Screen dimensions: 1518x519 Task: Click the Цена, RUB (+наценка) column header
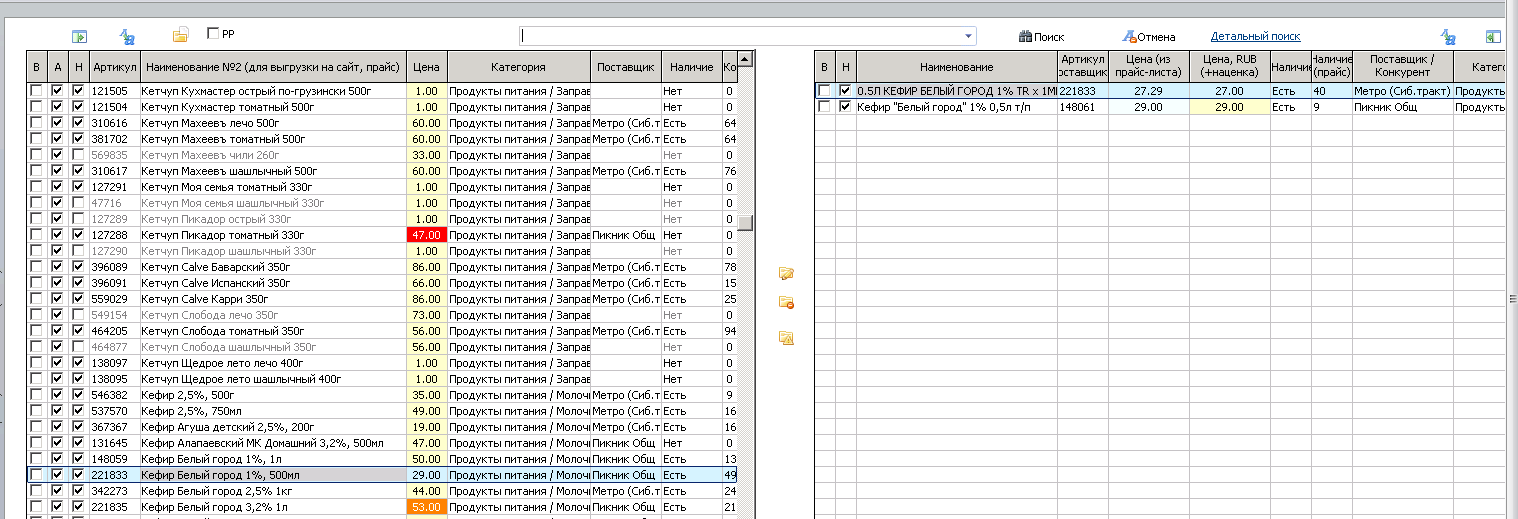click(x=1229, y=67)
